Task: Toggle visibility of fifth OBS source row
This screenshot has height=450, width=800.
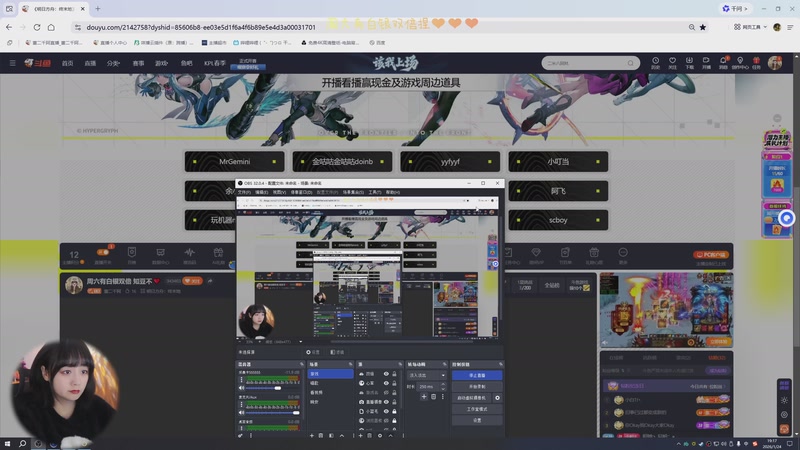Action: [x=386, y=411]
